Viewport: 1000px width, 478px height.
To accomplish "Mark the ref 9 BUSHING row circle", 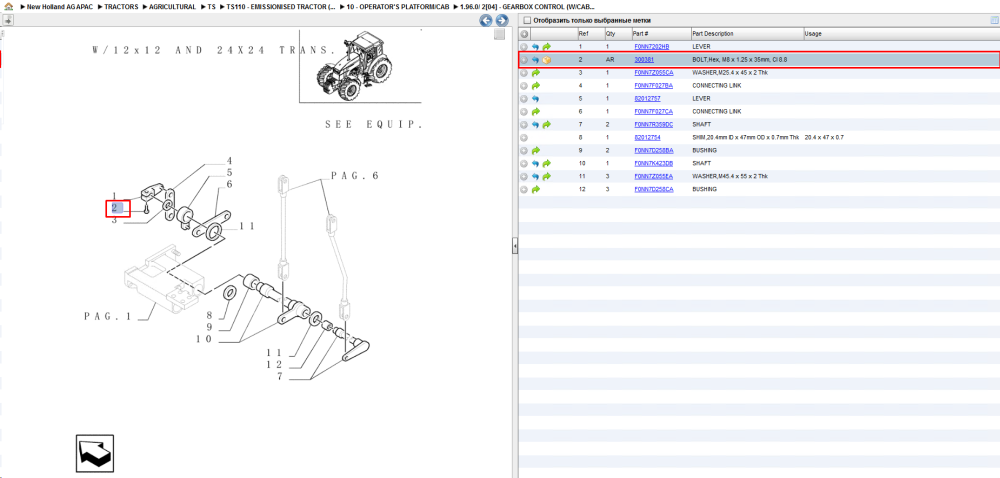I will 524,150.
